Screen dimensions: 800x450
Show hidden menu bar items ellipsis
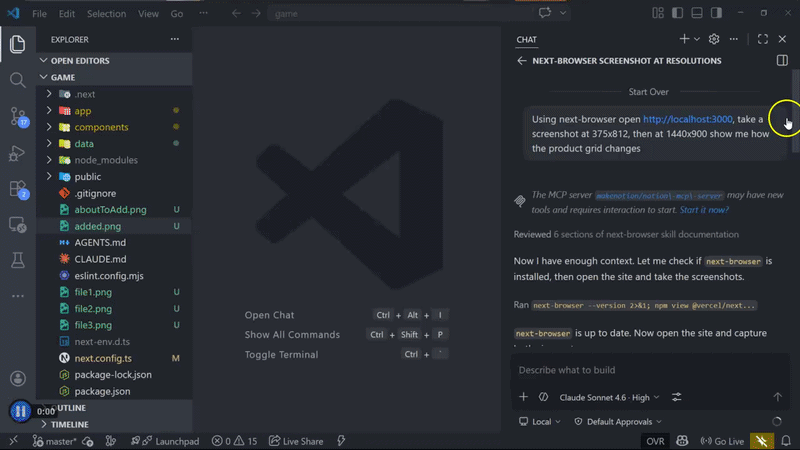pos(203,13)
